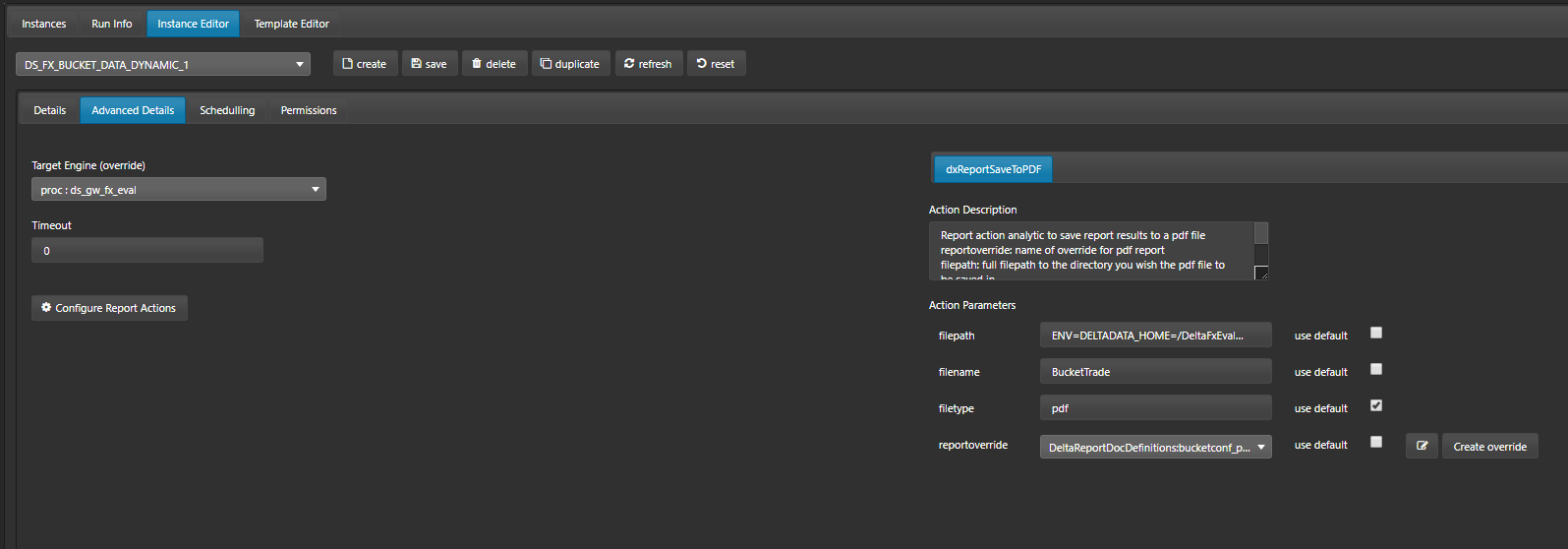Viewport: 1568px width, 549px height.
Task: Enable use default for filepath
Action: (x=1376, y=333)
